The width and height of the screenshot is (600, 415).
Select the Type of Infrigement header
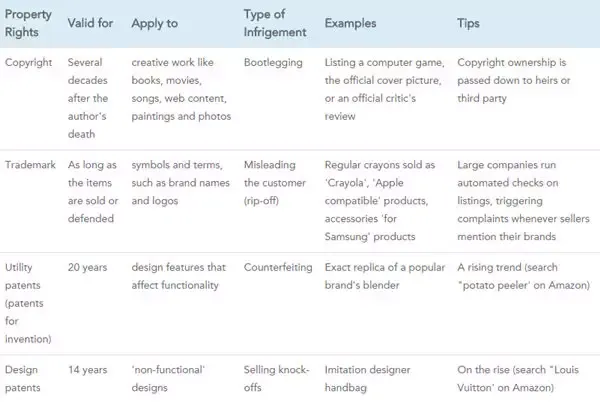click(275, 23)
